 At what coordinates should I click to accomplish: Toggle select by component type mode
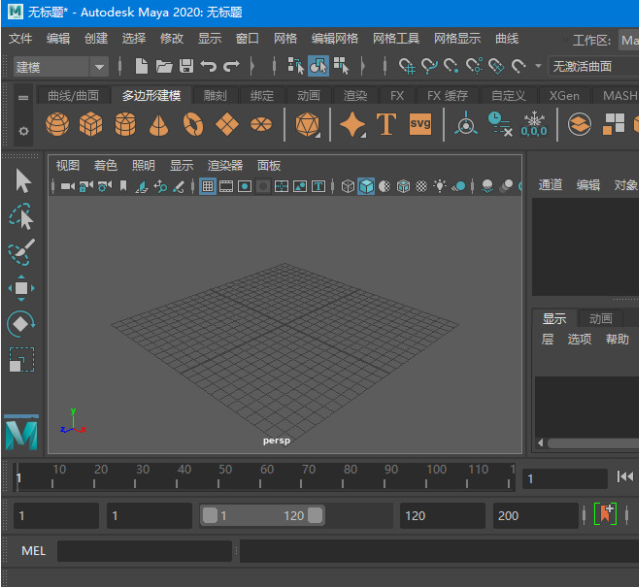[x=341, y=66]
